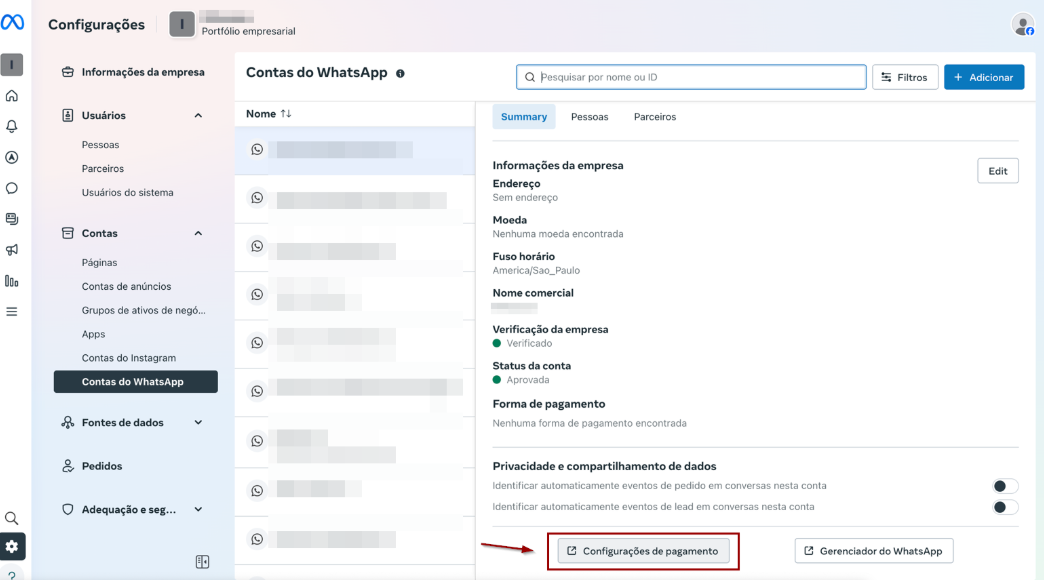1044x580 pixels.
Task: Switch to the Parceiros tab
Action: click(655, 117)
